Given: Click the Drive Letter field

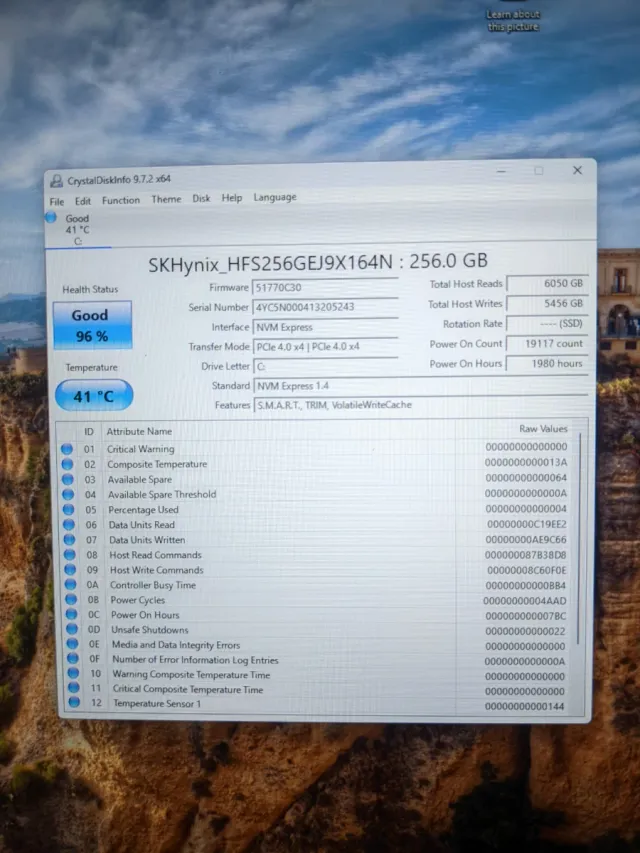Looking at the screenshot, I should pos(325,366).
